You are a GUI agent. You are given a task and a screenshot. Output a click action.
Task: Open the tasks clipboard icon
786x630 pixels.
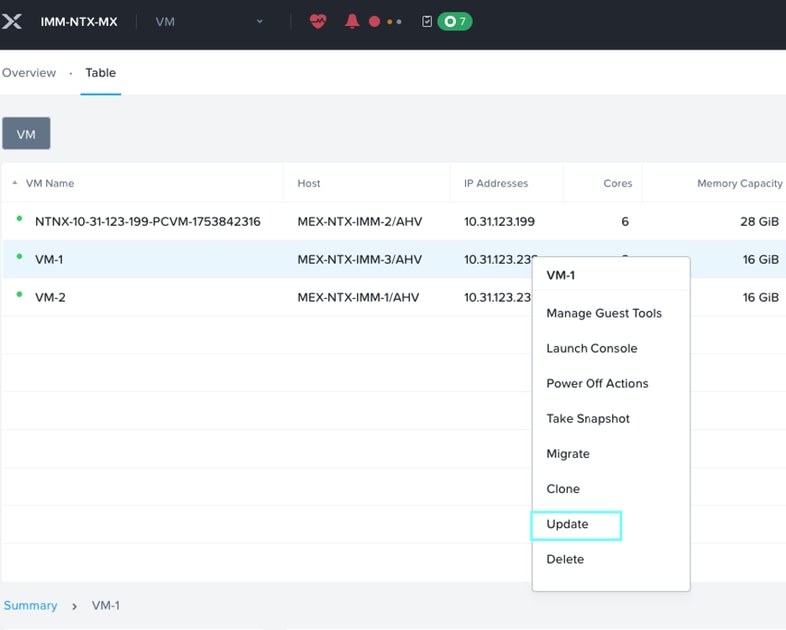427,22
